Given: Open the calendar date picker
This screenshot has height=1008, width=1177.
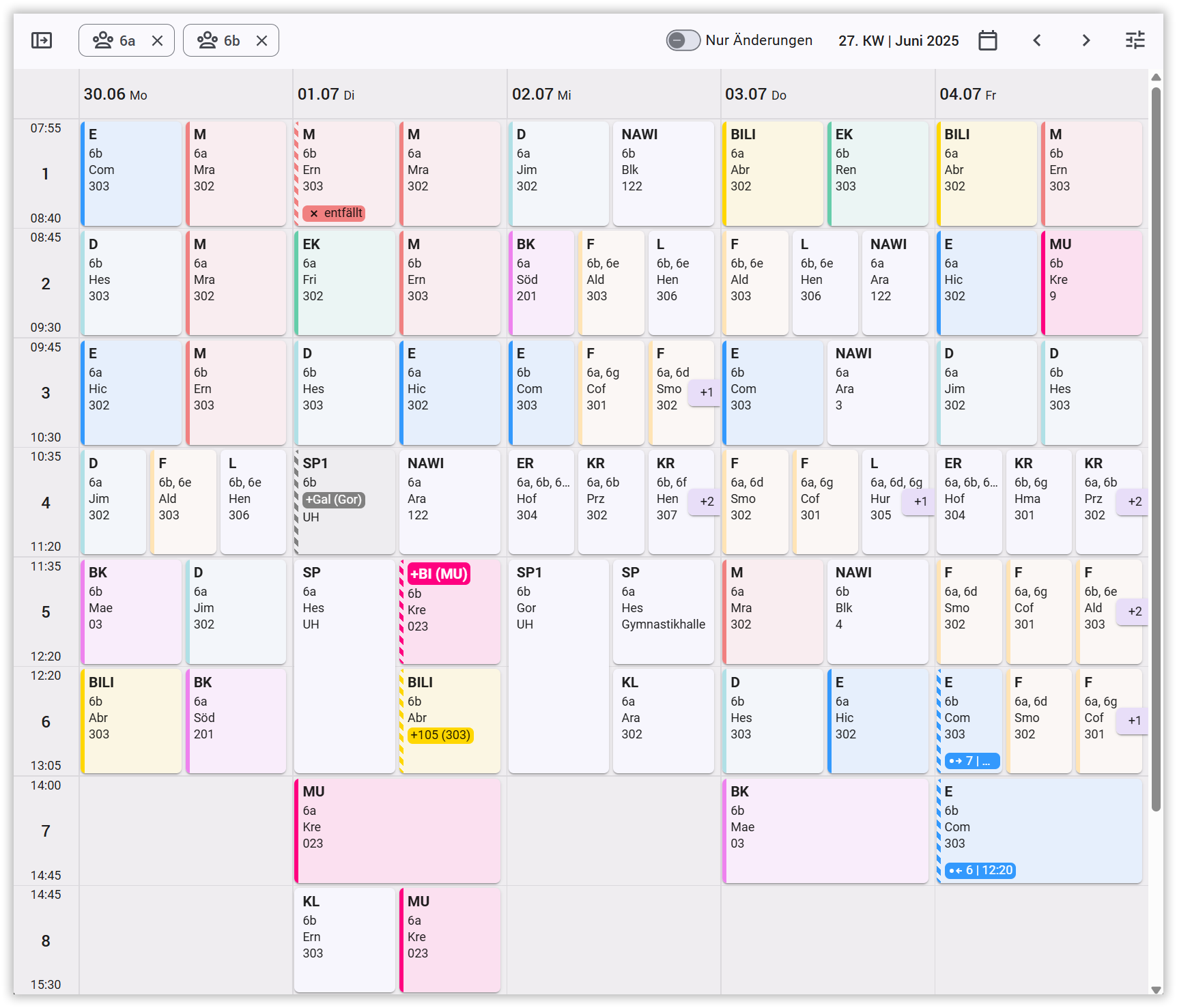Looking at the screenshot, I should [x=987, y=40].
